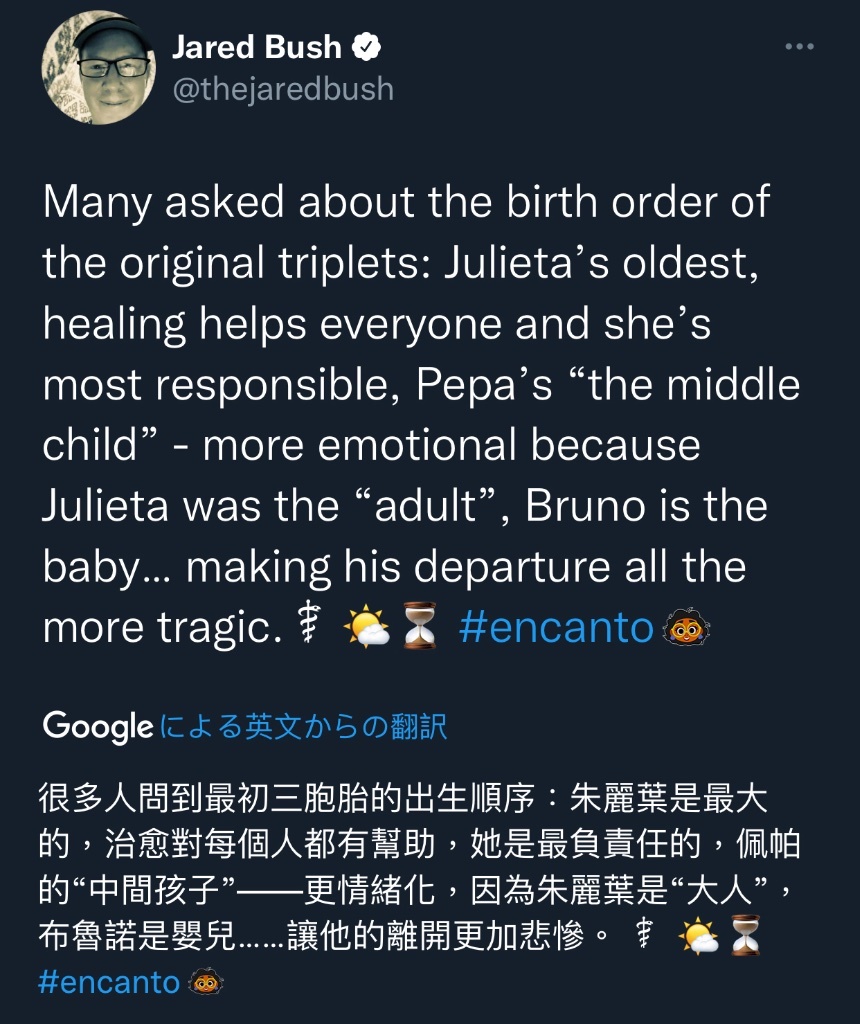
Task: Click the verified badge next to Jared Bush
Action: [x=366, y=46]
